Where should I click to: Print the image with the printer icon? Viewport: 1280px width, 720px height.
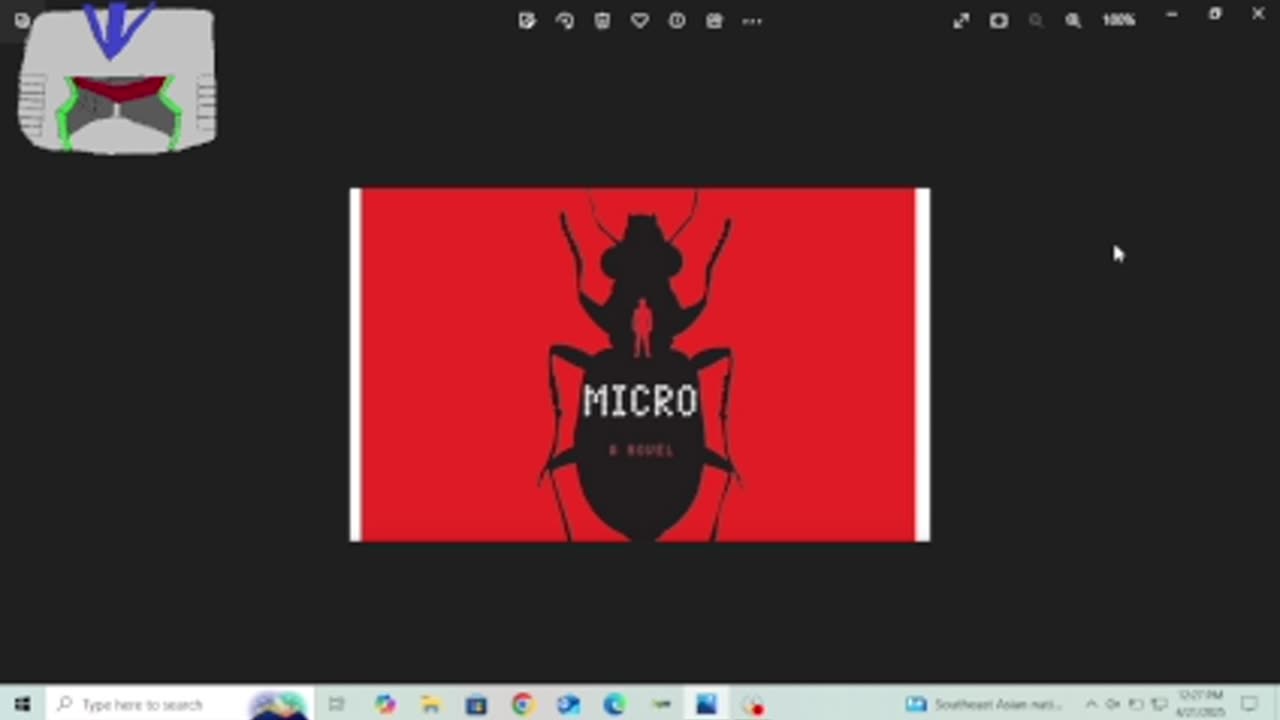pos(714,20)
